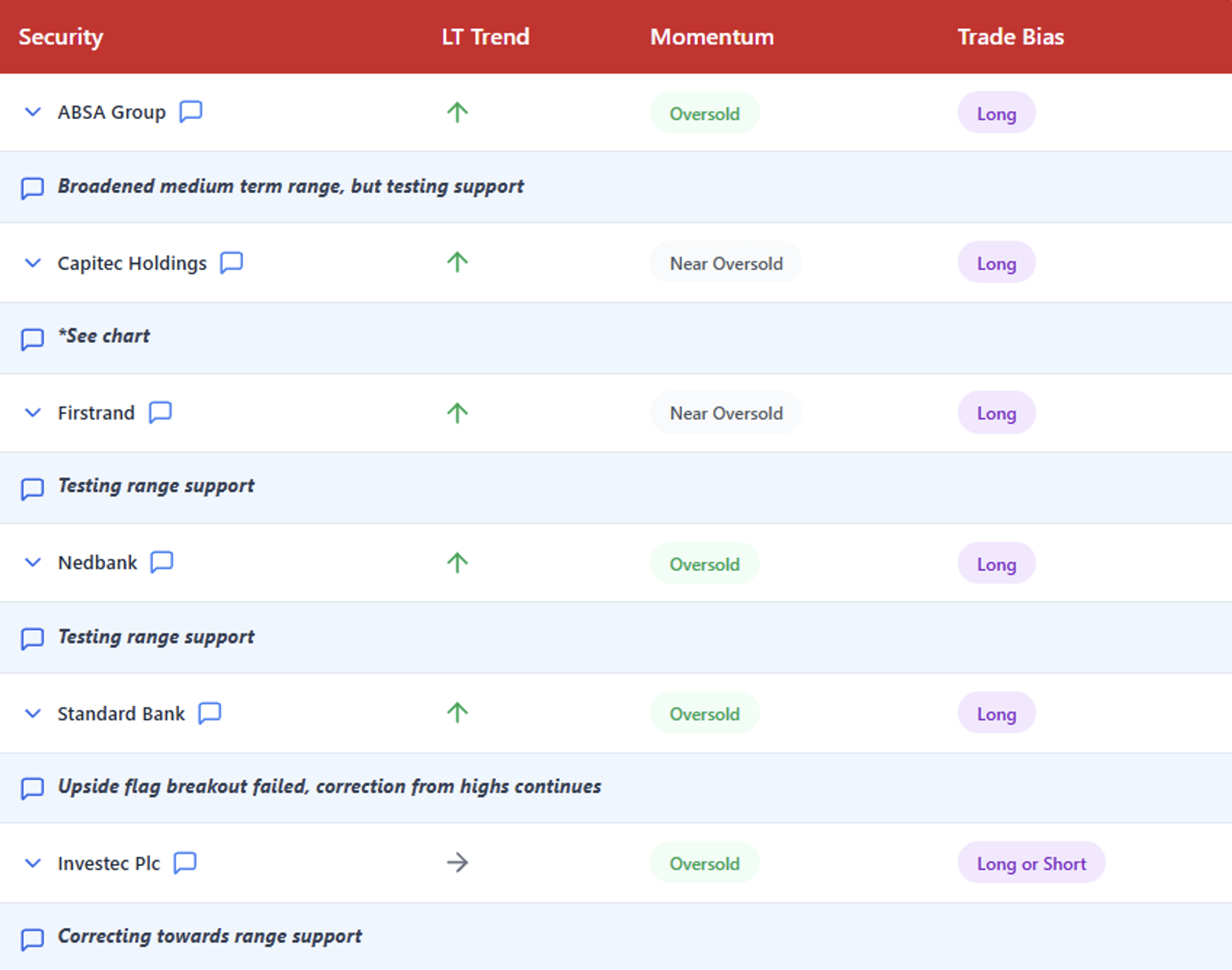The height and width of the screenshot is (970, 1232).
Task: Click comment icon beside Nedbank's 'Testing range support' note
Action: 32,639
